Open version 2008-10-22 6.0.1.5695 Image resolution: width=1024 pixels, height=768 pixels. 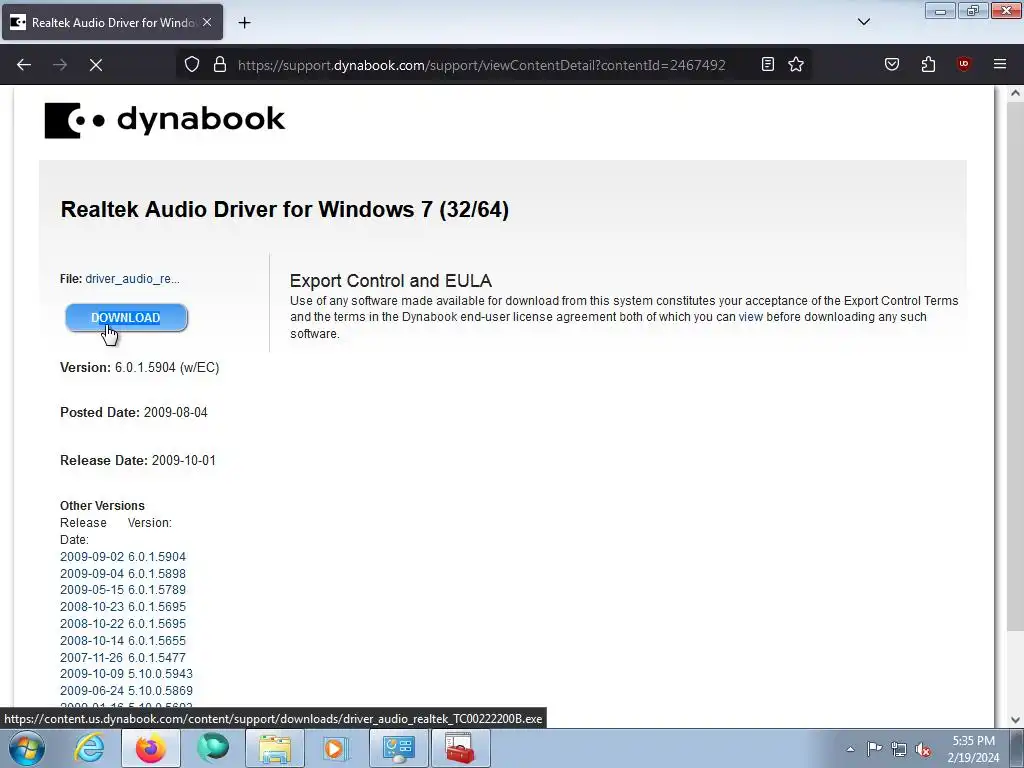point(123,624)
